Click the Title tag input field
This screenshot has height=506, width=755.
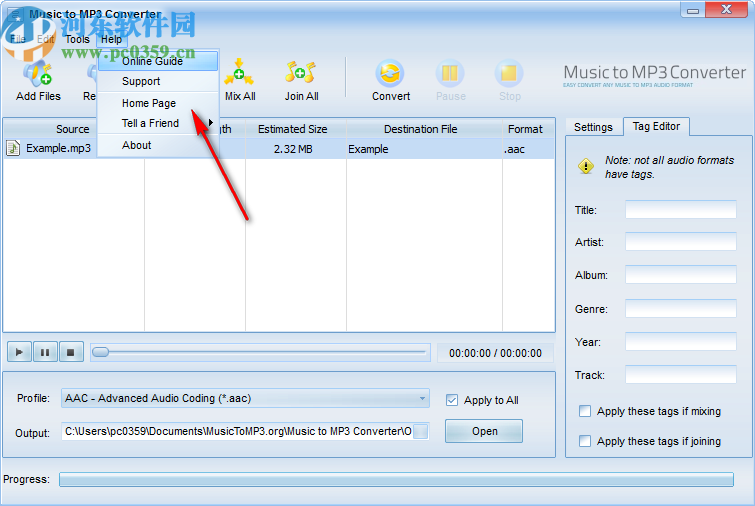click(680, 210)
